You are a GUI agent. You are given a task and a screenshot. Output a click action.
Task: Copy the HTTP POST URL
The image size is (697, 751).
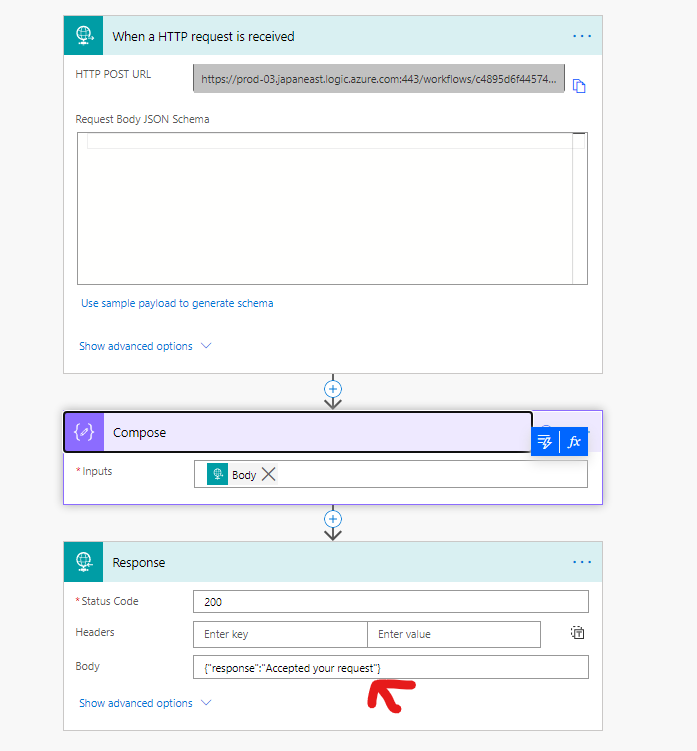tap(579, 86)
